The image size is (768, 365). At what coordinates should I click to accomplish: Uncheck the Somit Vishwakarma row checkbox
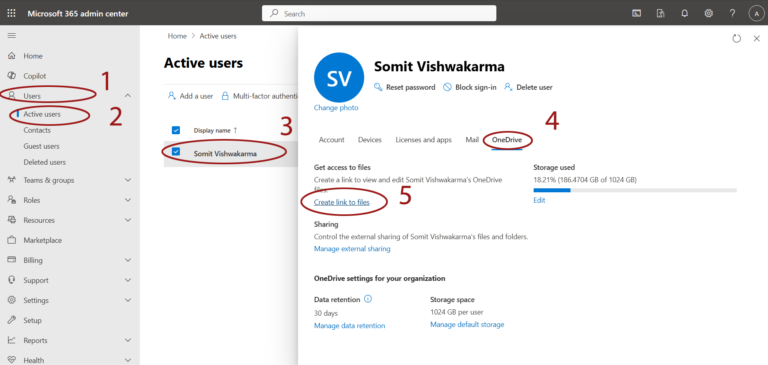176,152
